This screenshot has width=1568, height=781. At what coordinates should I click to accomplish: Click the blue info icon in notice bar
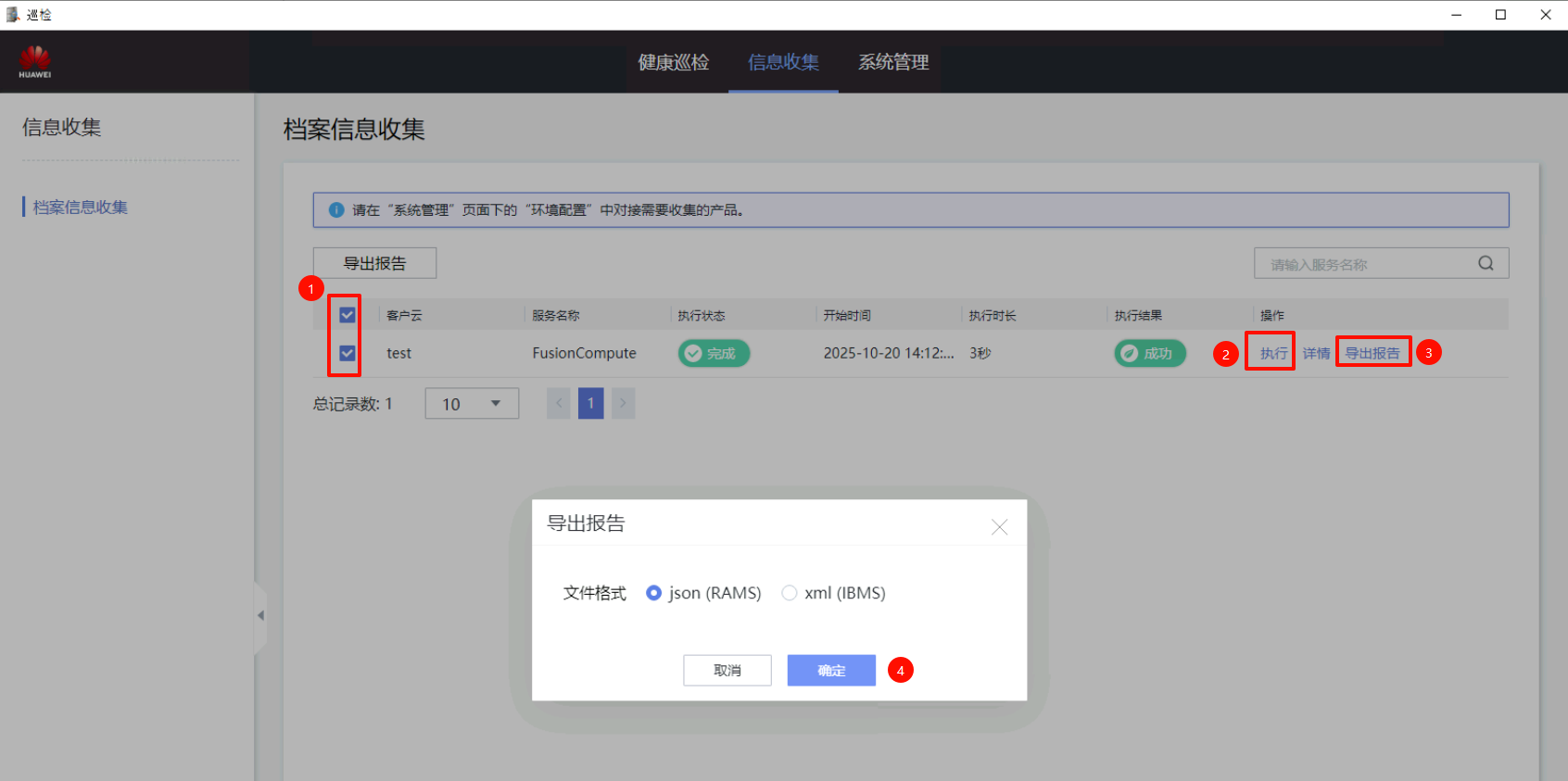click(x=336, y=210)
